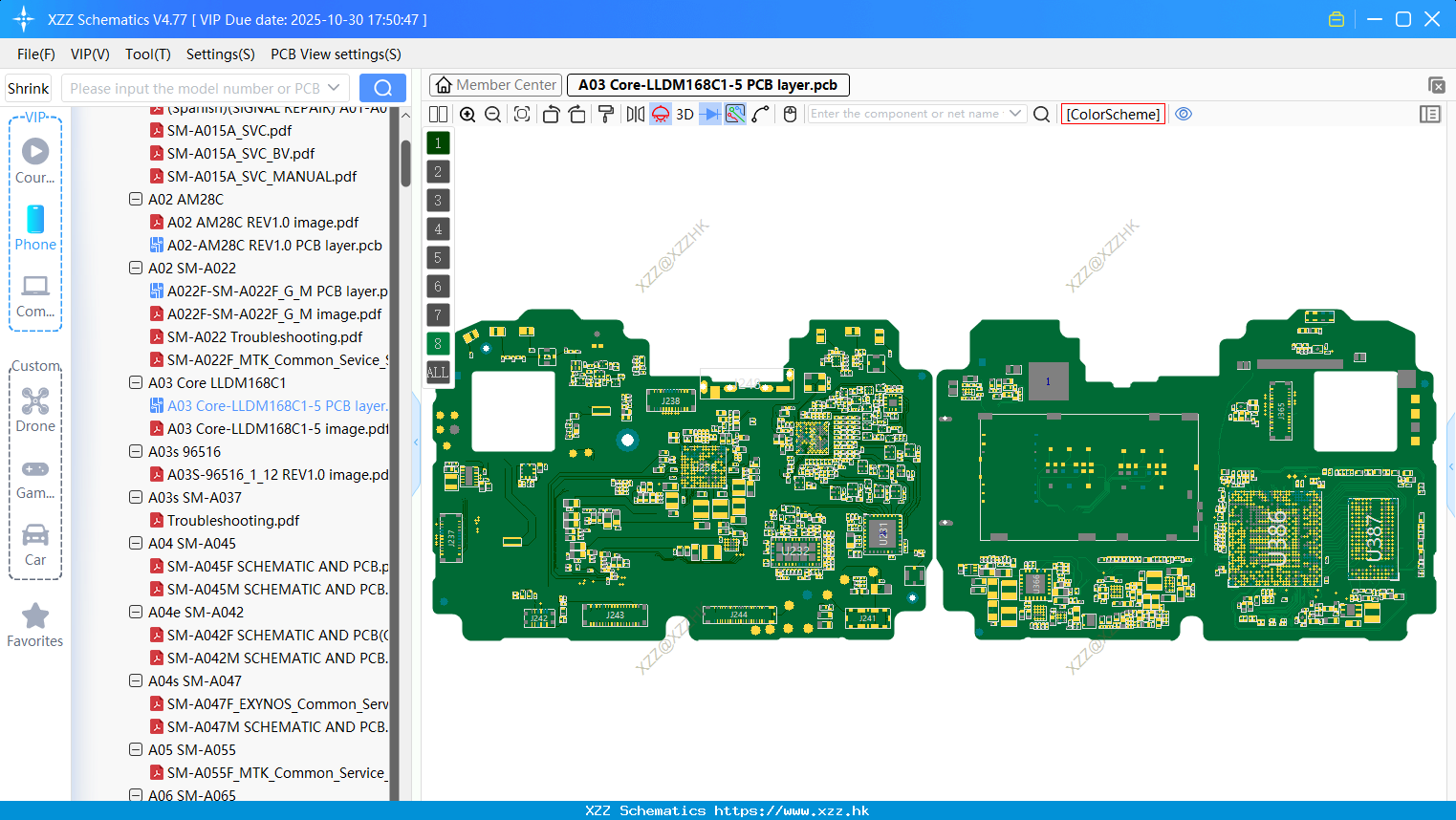
Task: Zoom out of the PCB view
Action: pos(492,114)
